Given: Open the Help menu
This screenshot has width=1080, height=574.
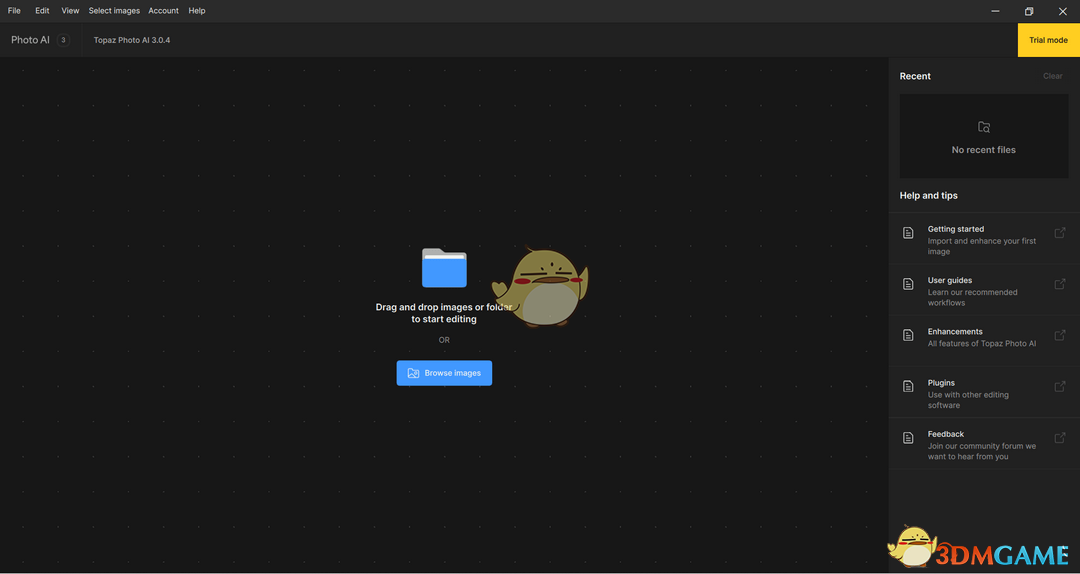Looking at the screenshot, I should coord(197,11).
